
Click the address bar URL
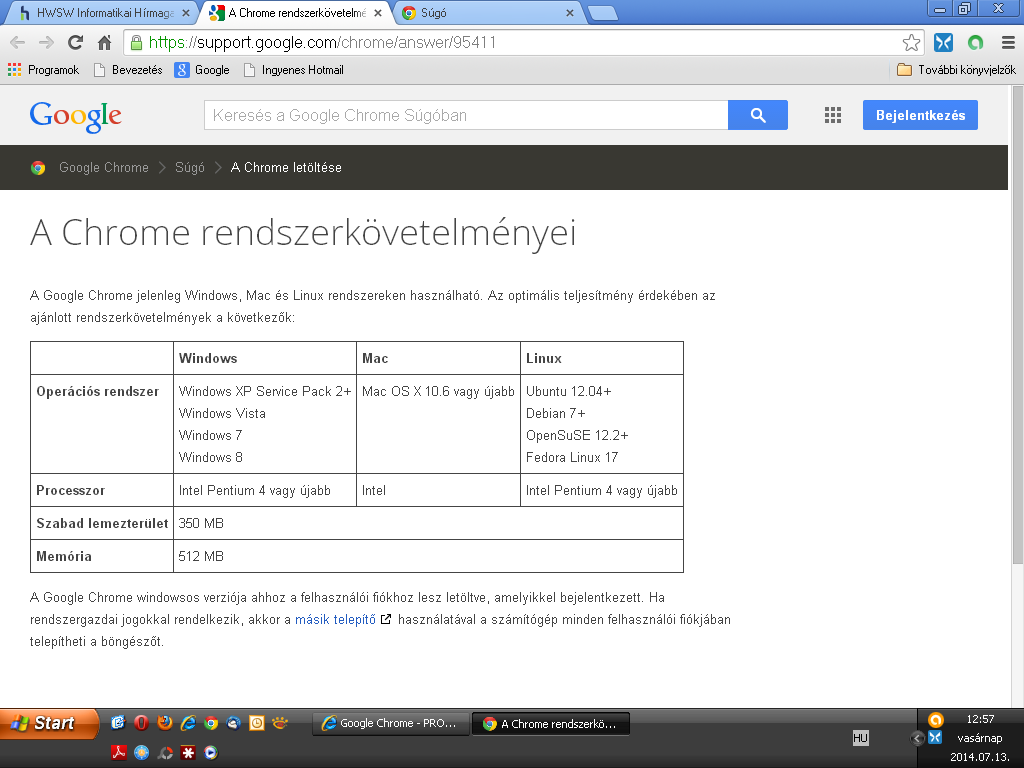click(323, 43)
